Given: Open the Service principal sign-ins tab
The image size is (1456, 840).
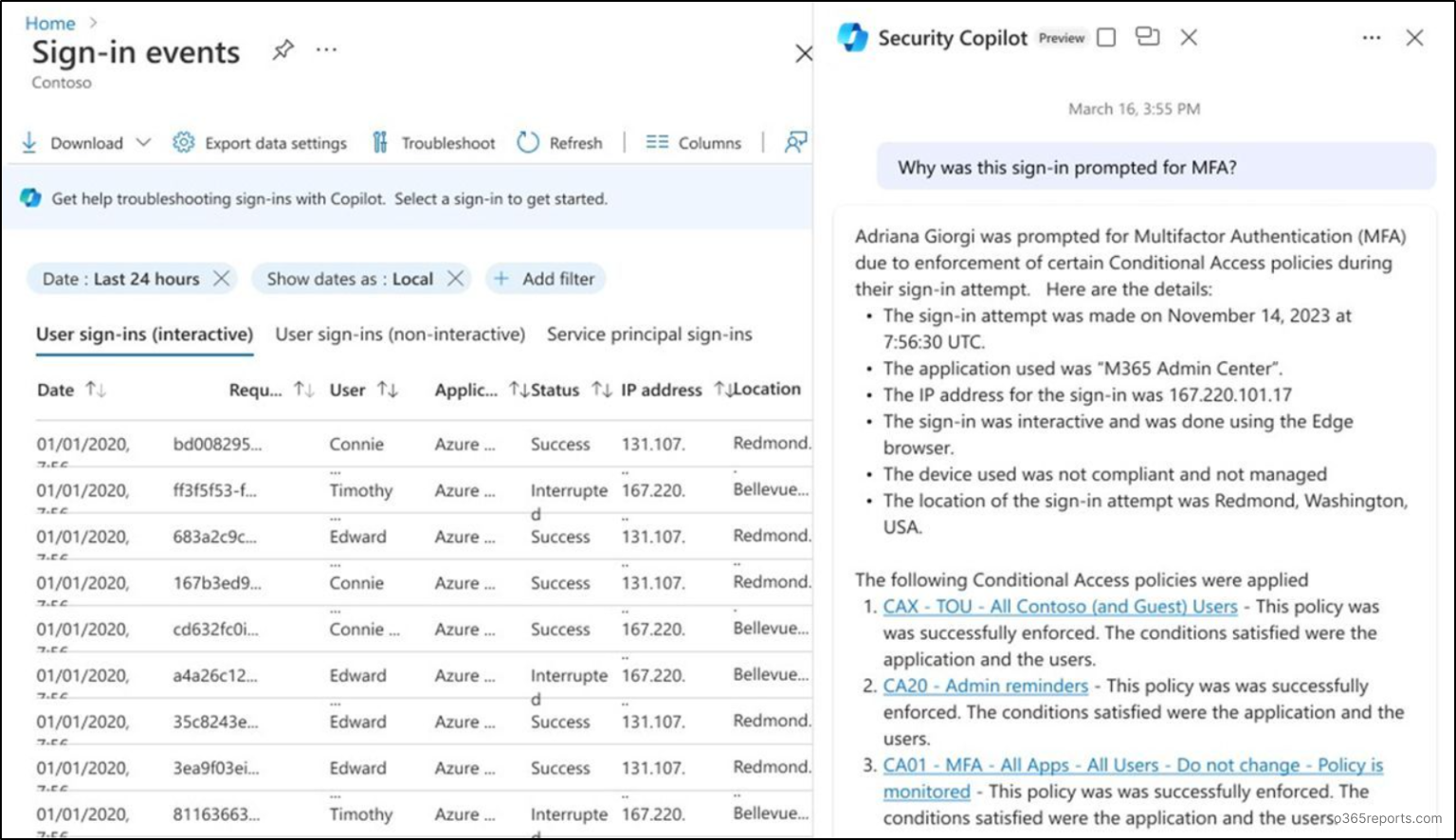Looking at the screenshot, I should point(649,335).
